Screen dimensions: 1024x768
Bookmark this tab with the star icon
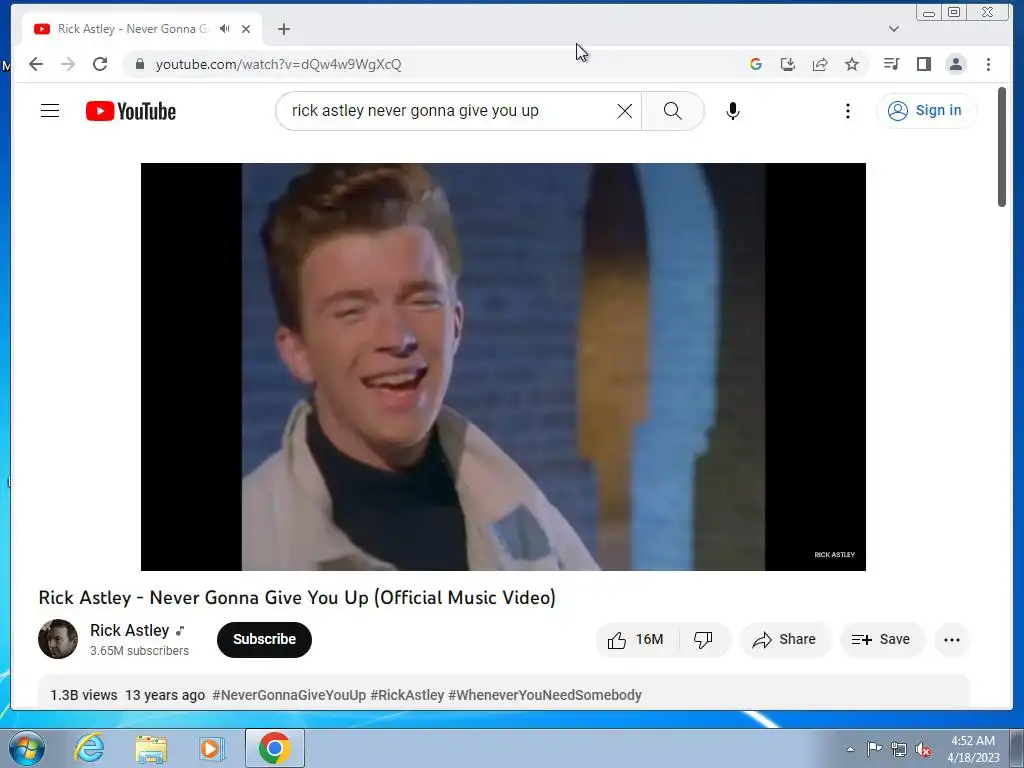click(852, 64)
